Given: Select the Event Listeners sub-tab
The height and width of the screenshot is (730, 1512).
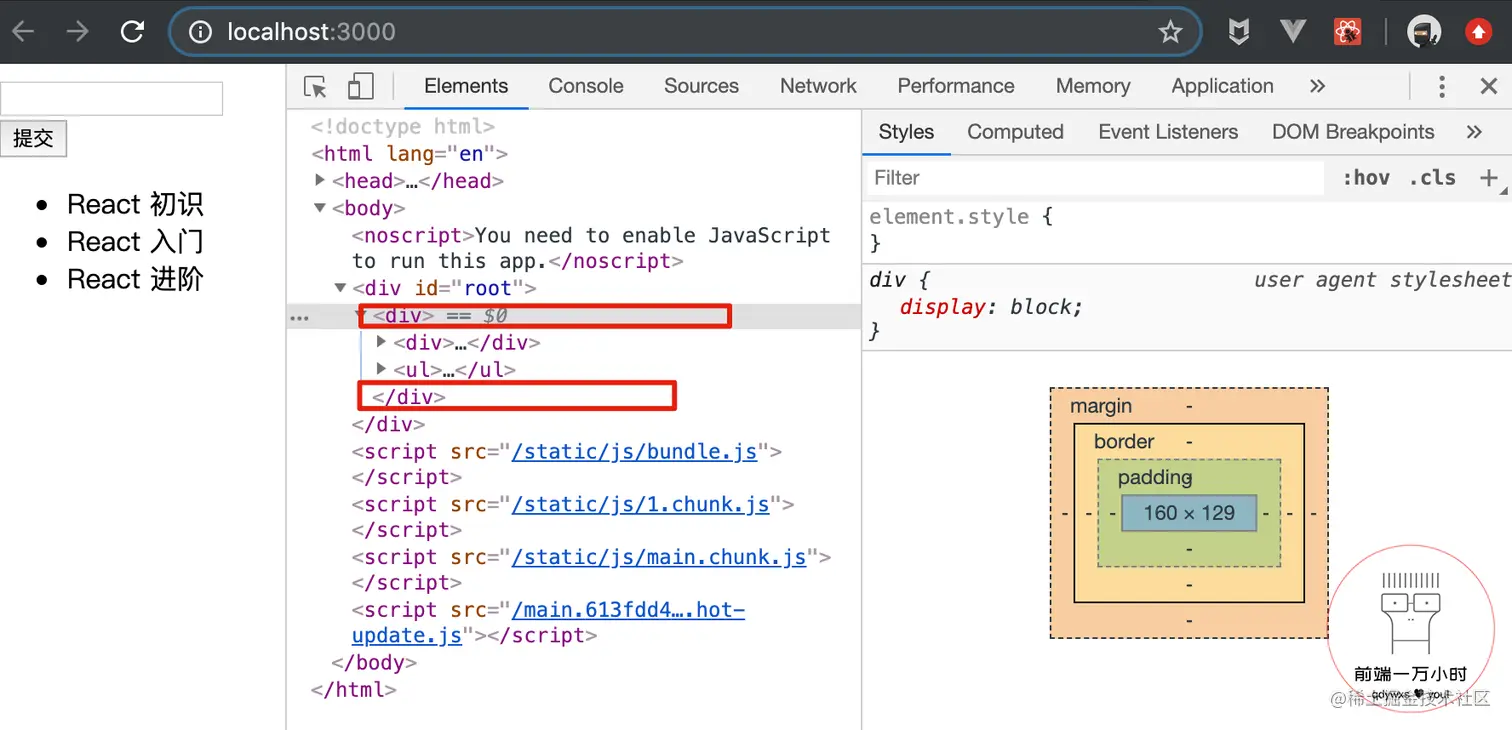Looking at the screenshot, I should coord(1168,132).
